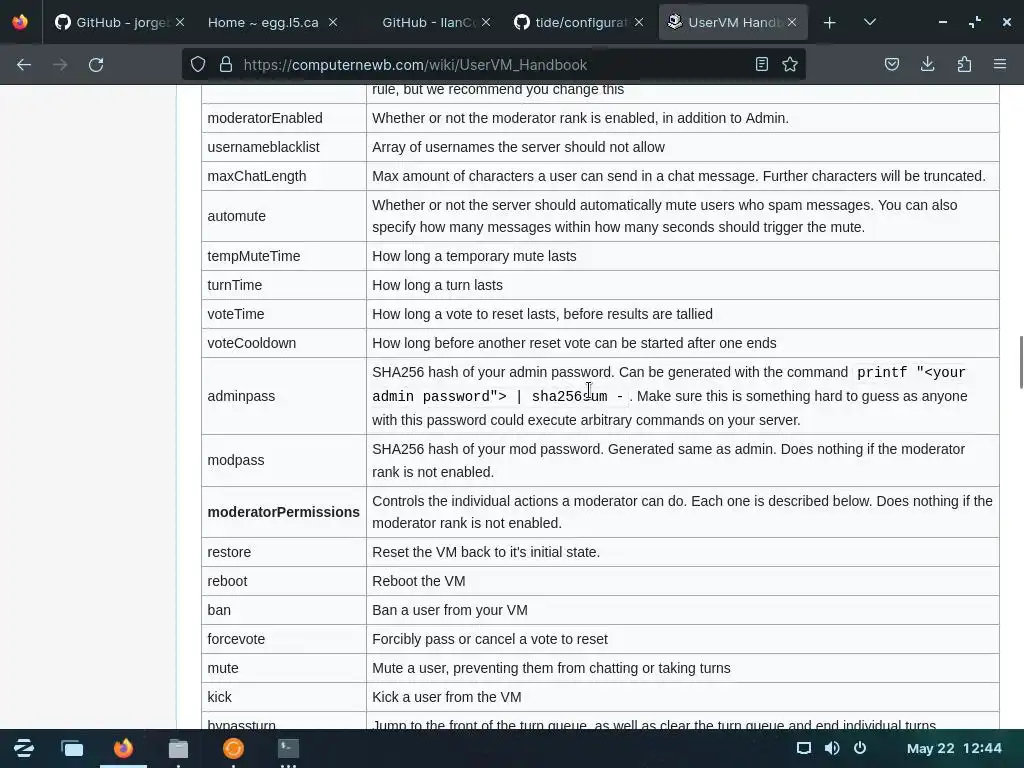Click the forcevote table cell
Screen dimensions: 1024x768
tap(284, 639)
